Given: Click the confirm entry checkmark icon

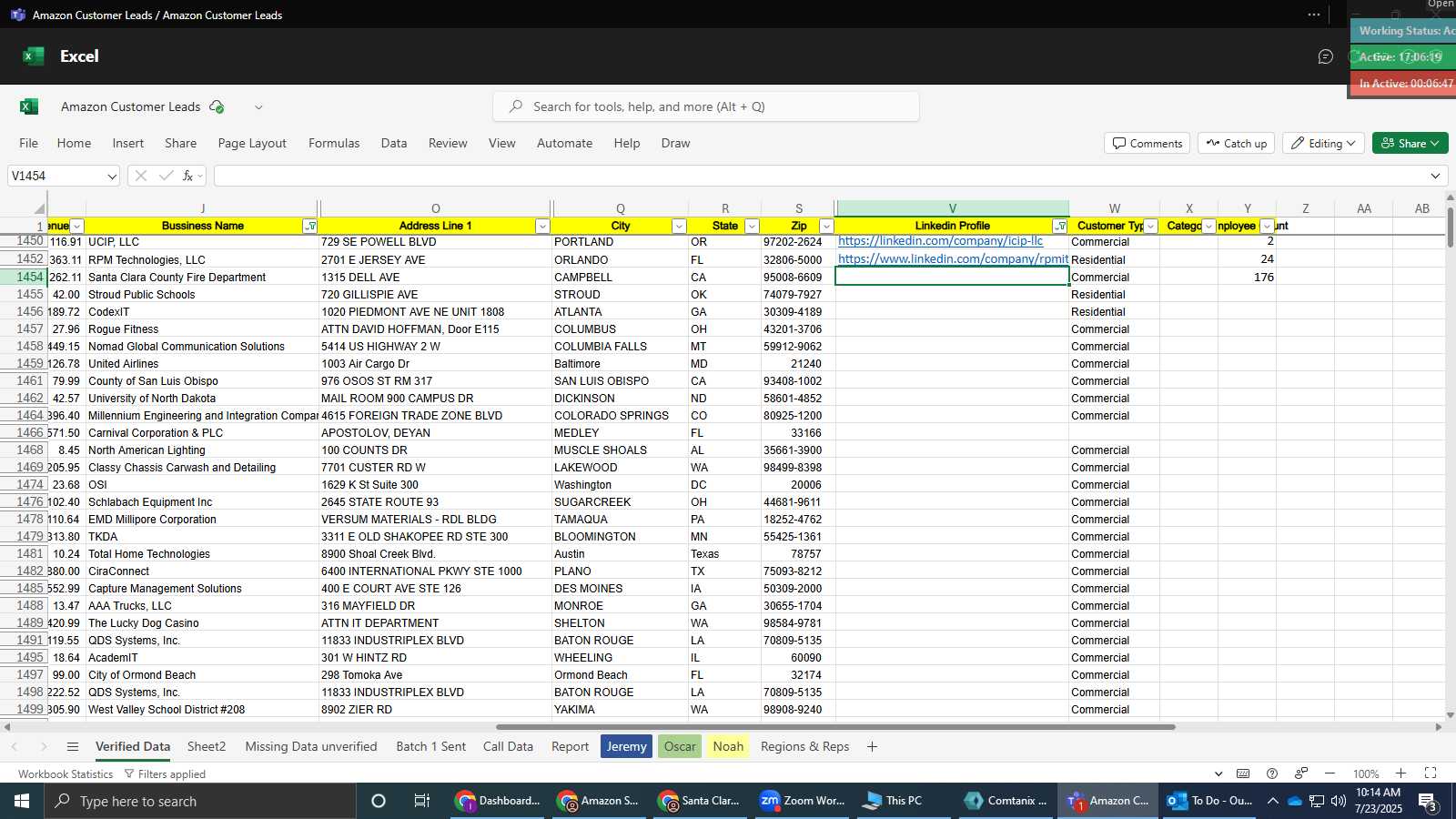Looking at the screenshot, I should [x=166, y=176].
